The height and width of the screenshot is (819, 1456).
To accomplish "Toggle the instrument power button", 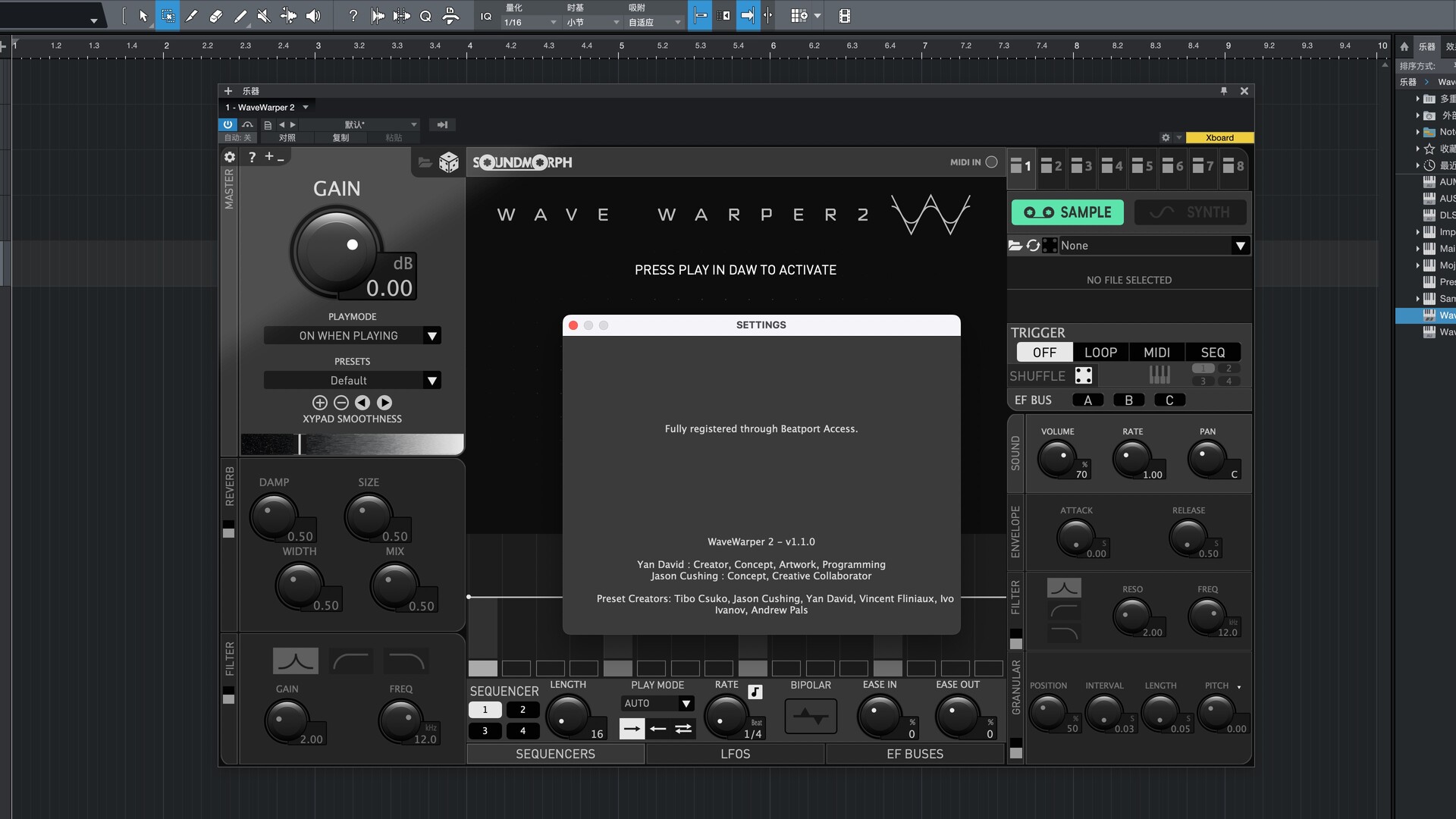I will click(227, 124).
